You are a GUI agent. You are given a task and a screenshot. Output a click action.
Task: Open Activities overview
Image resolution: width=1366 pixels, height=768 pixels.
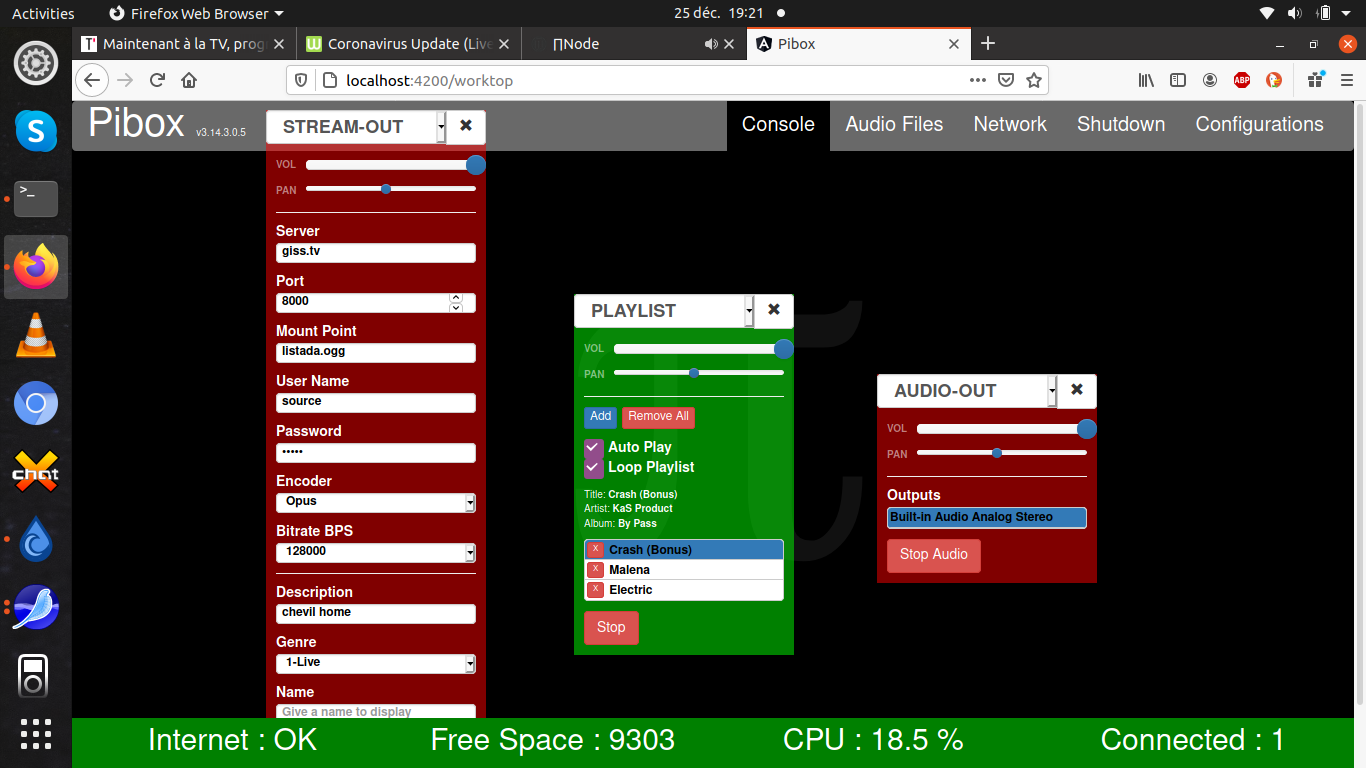pyautogui.click(x=43, y=13)
